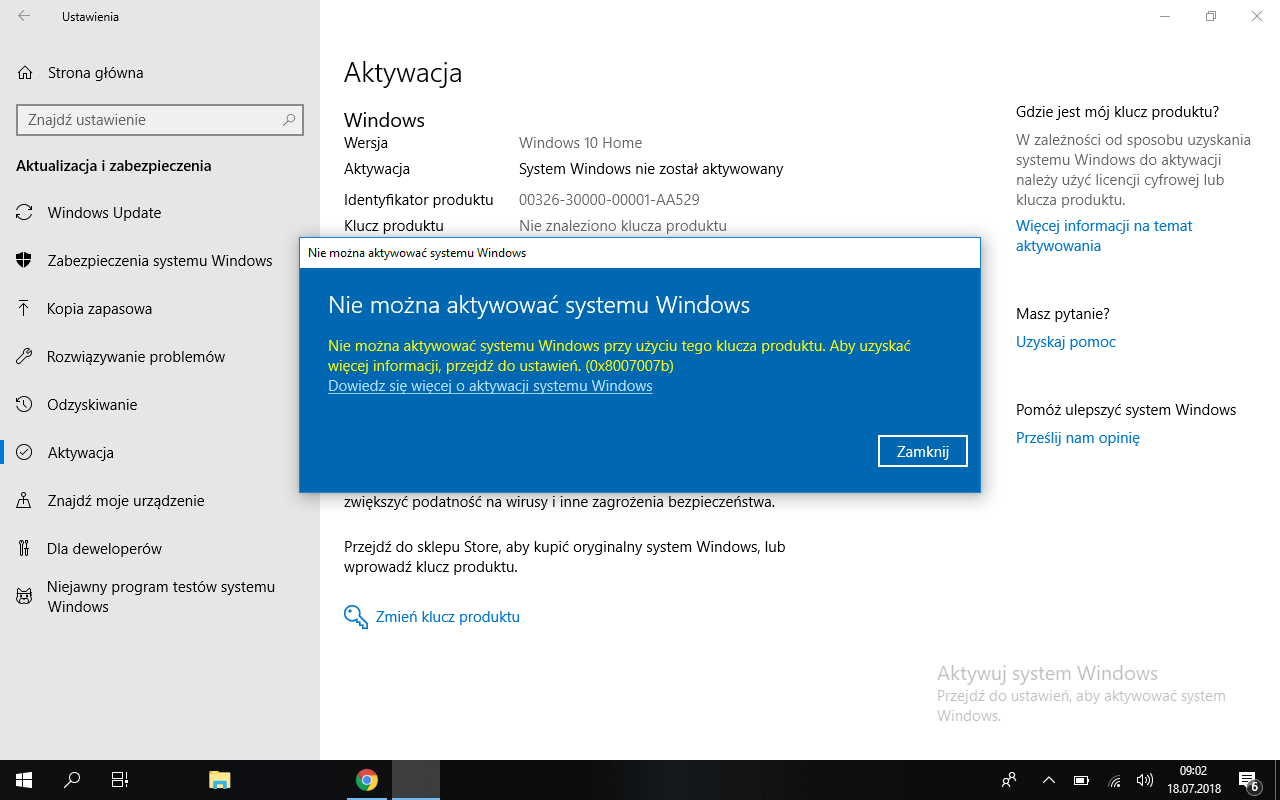Click the Rozwiązywanie problemów wrench icon

click(25, 356)
